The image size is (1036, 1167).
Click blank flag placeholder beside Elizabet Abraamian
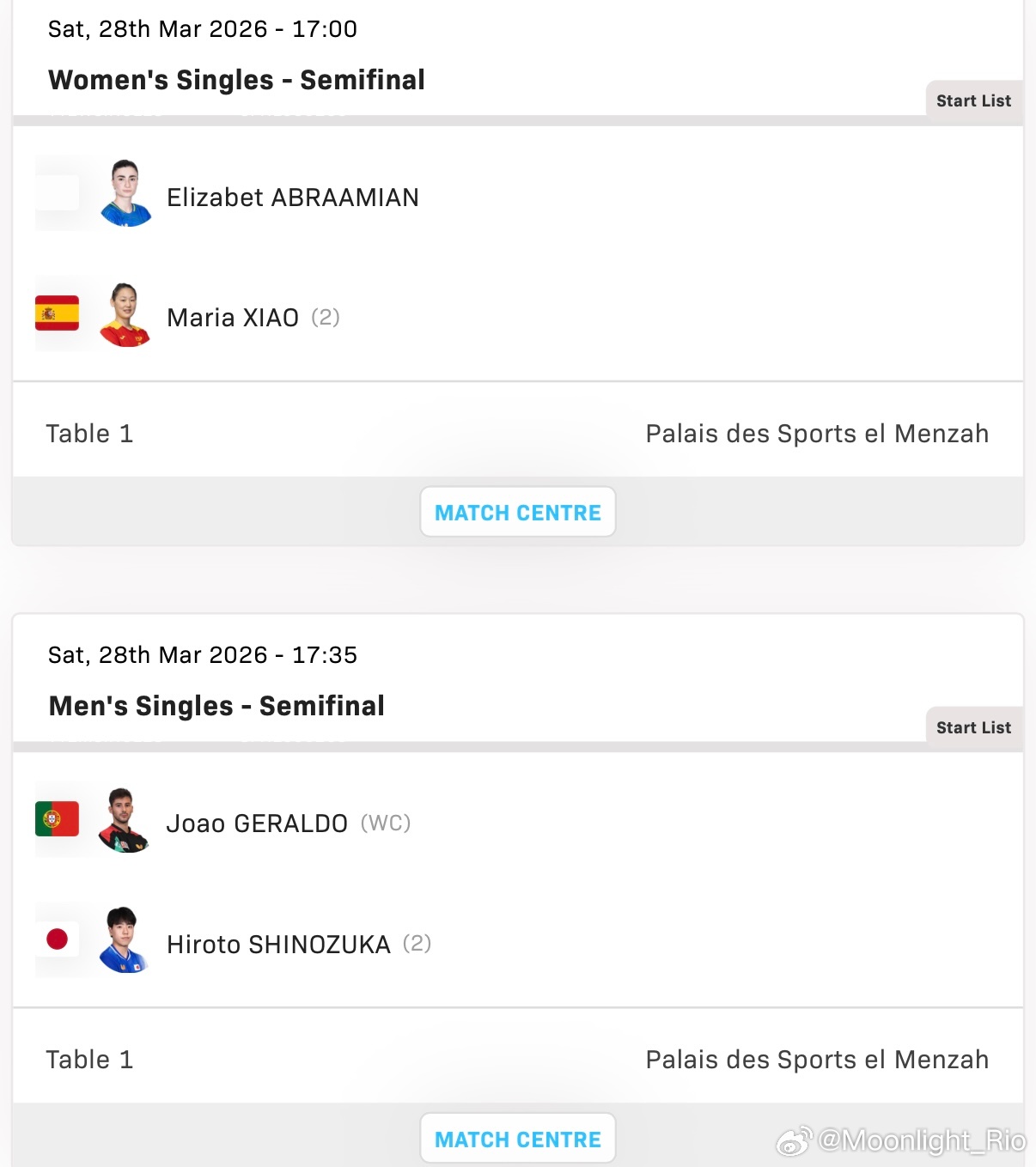57,193
